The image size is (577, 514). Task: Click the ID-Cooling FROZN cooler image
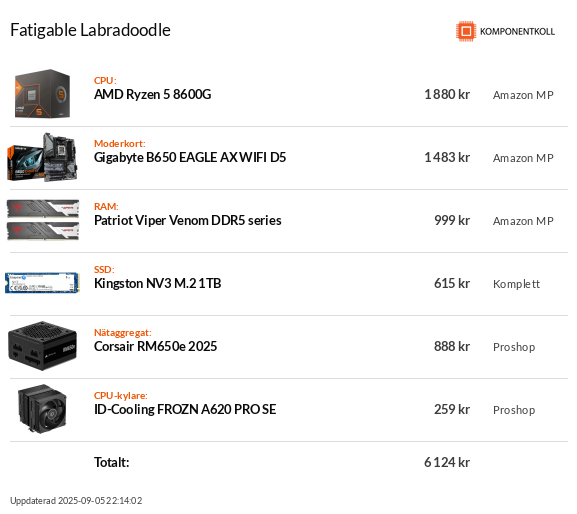point(42,409)
